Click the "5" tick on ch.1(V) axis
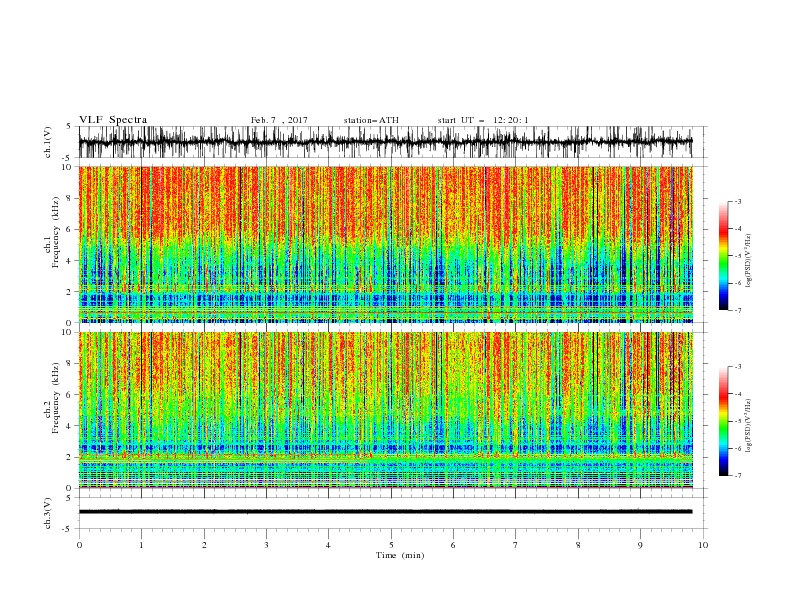This screenshot has height=612, width=792. point(69,127)
